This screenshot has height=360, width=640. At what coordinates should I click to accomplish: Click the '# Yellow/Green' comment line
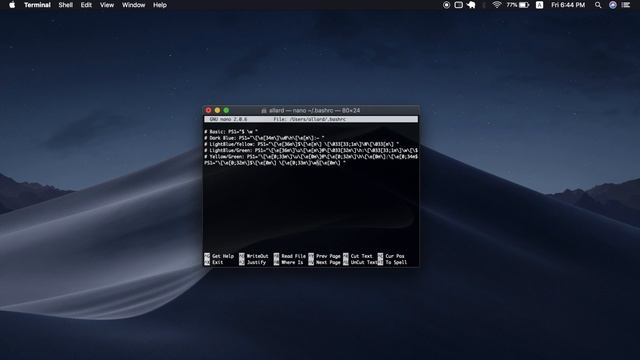tap(311, 156)
